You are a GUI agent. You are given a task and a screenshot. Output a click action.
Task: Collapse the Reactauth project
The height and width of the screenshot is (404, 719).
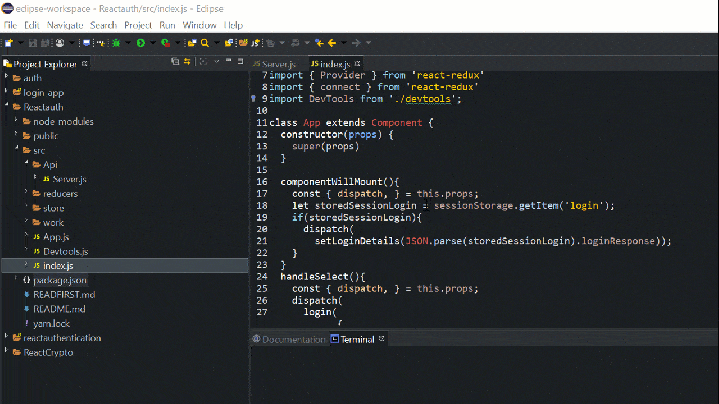[6, 106]
